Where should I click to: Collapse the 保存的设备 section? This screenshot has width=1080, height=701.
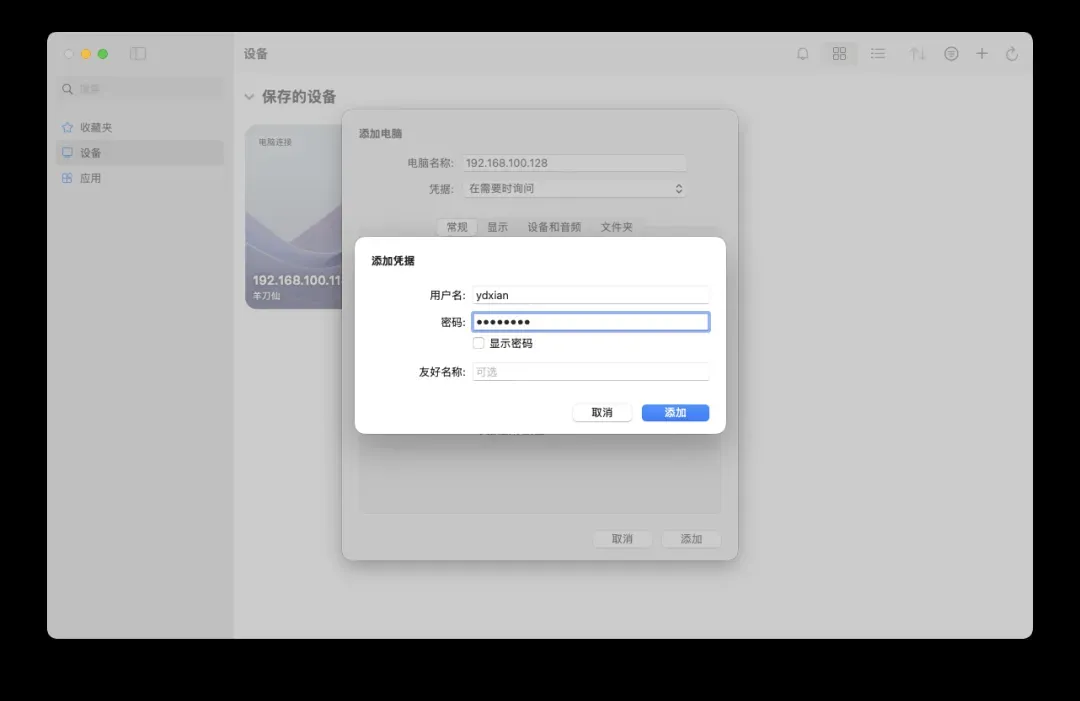click(x=250, y=97)
